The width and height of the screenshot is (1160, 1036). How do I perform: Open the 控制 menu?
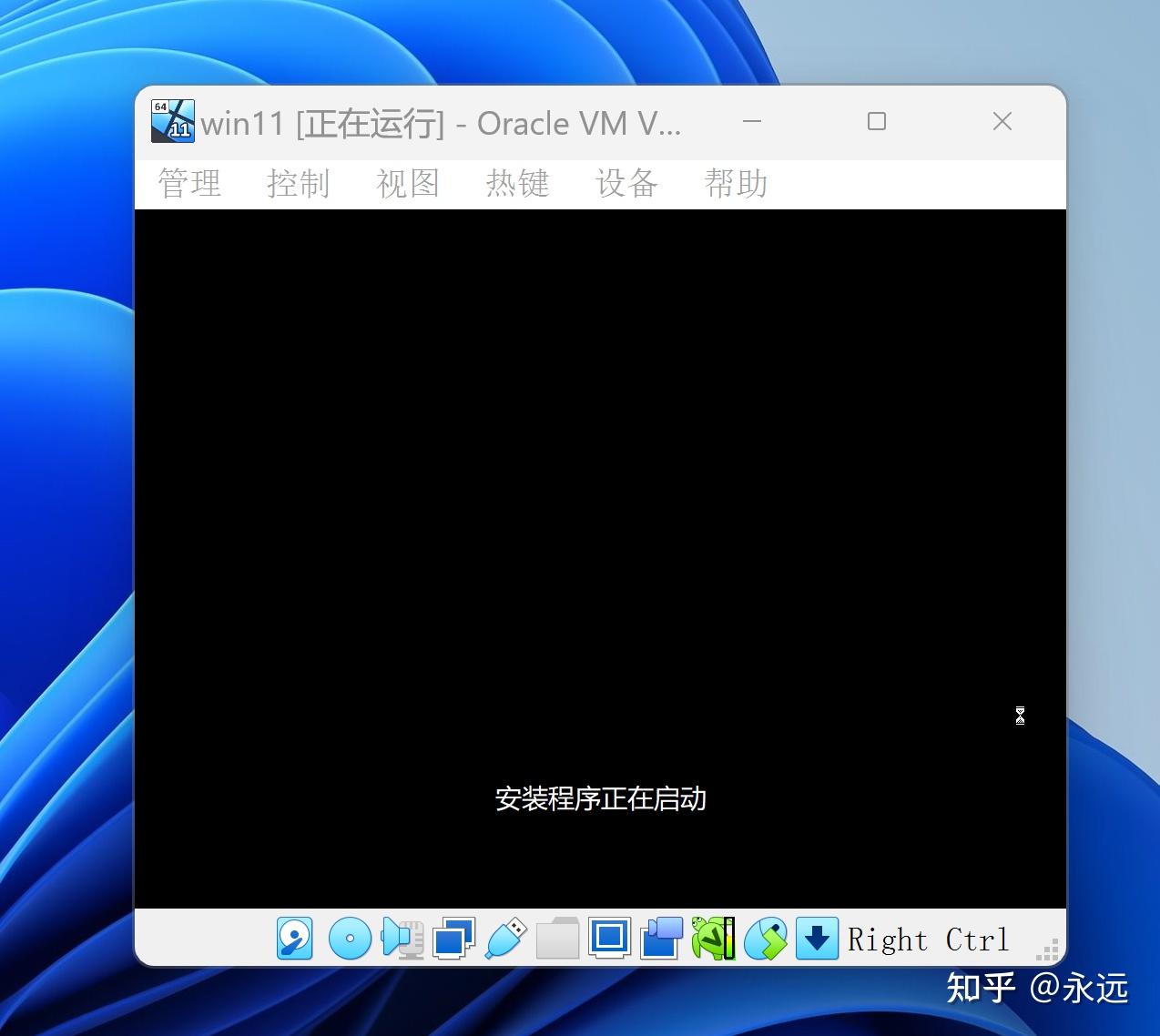[x=299, y=183]
